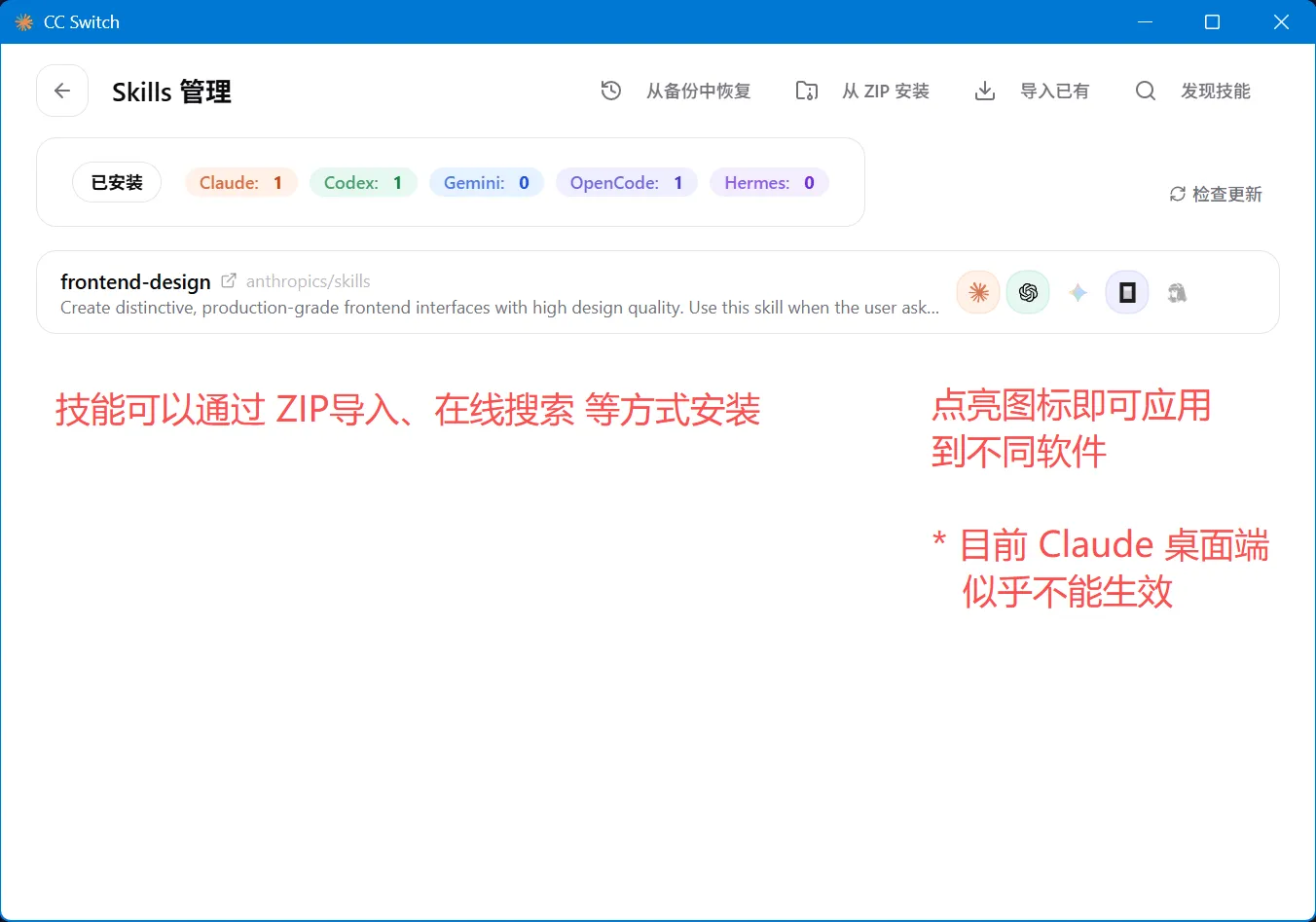The image size is (1316, 922).
Task: Toggle Codex app icon for frontend-design
Action: point(1028,292)
